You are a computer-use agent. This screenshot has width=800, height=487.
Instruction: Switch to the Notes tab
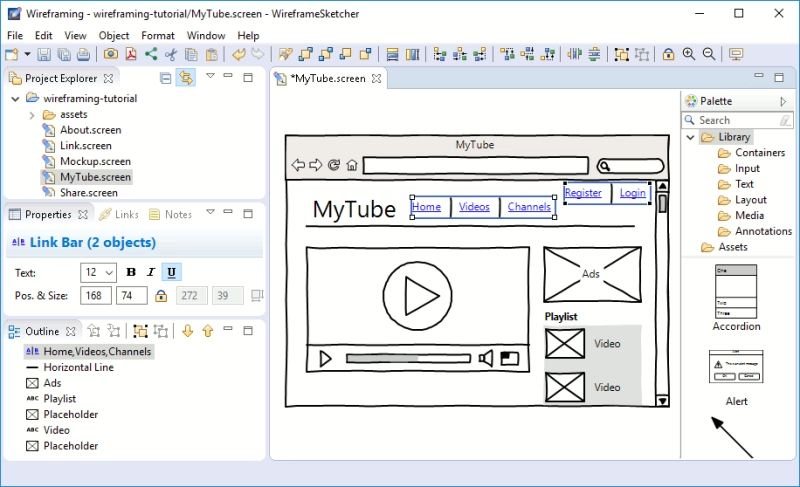click(171, 215)
